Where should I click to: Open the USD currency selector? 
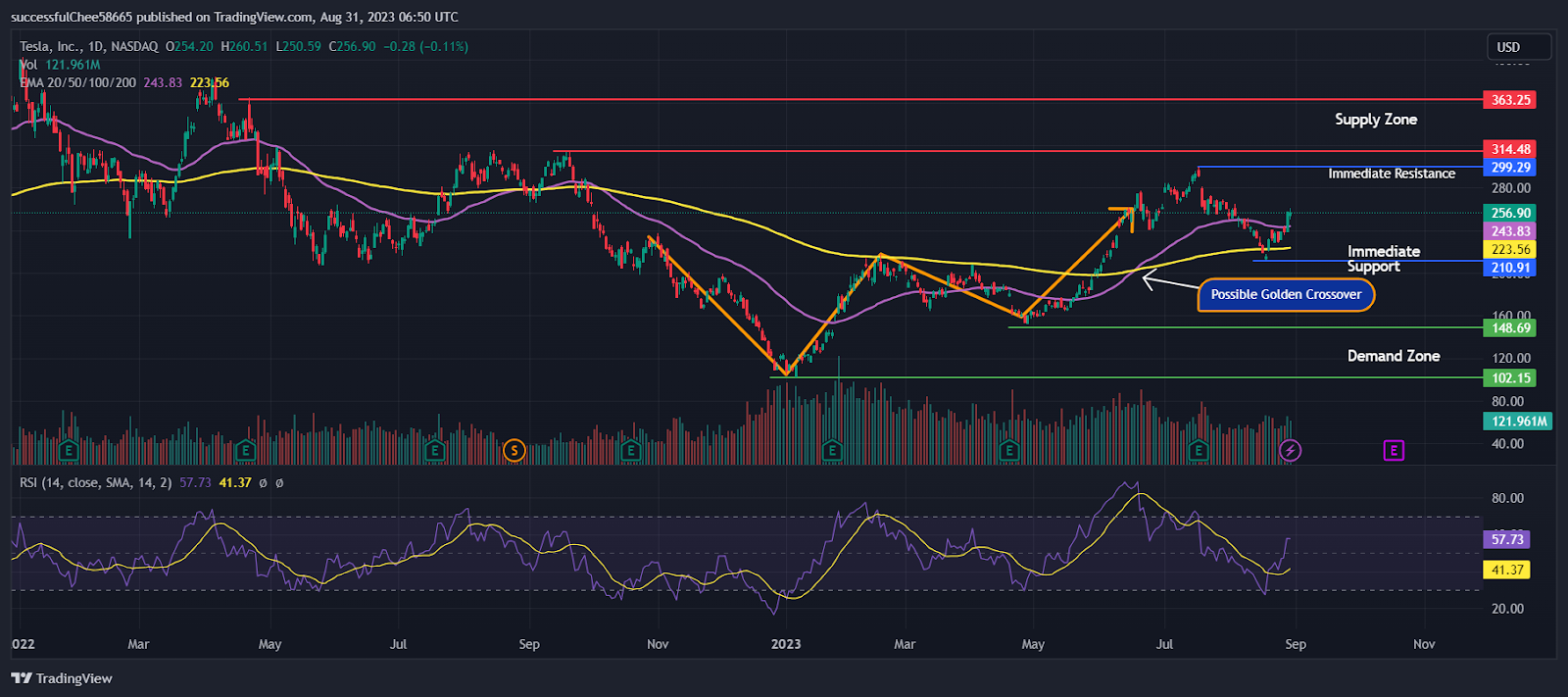(x=1519, y=47)
